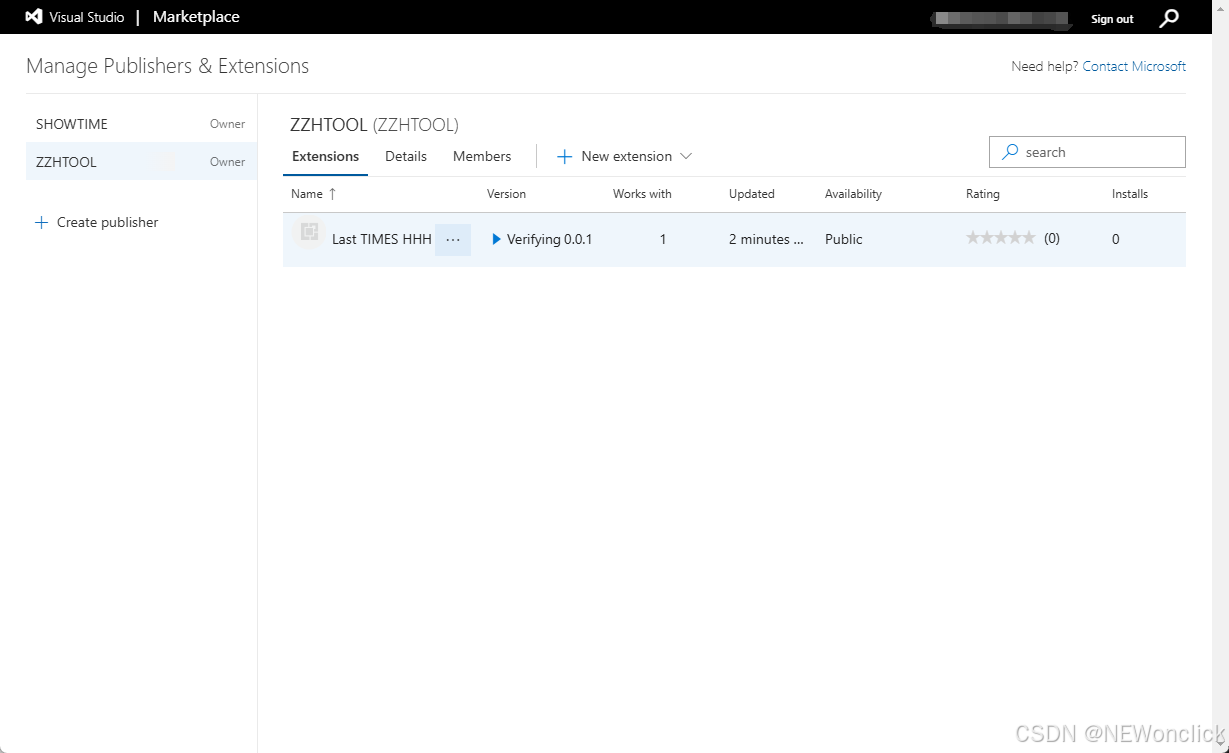Screen dimensions: 1229x753
Task: Click the ZZHTOOL (ZZHTOOL) publisher title
Action: (374, 125)
